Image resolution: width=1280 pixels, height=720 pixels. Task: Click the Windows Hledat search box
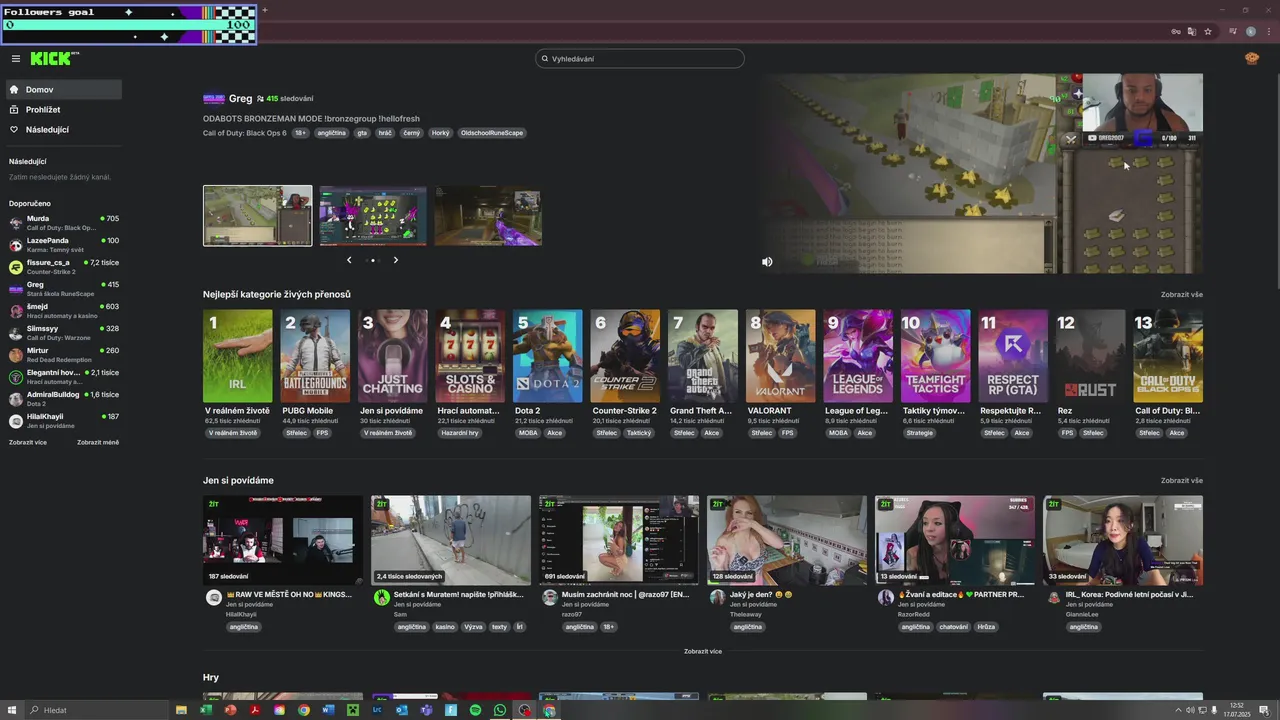pos(96,710)
